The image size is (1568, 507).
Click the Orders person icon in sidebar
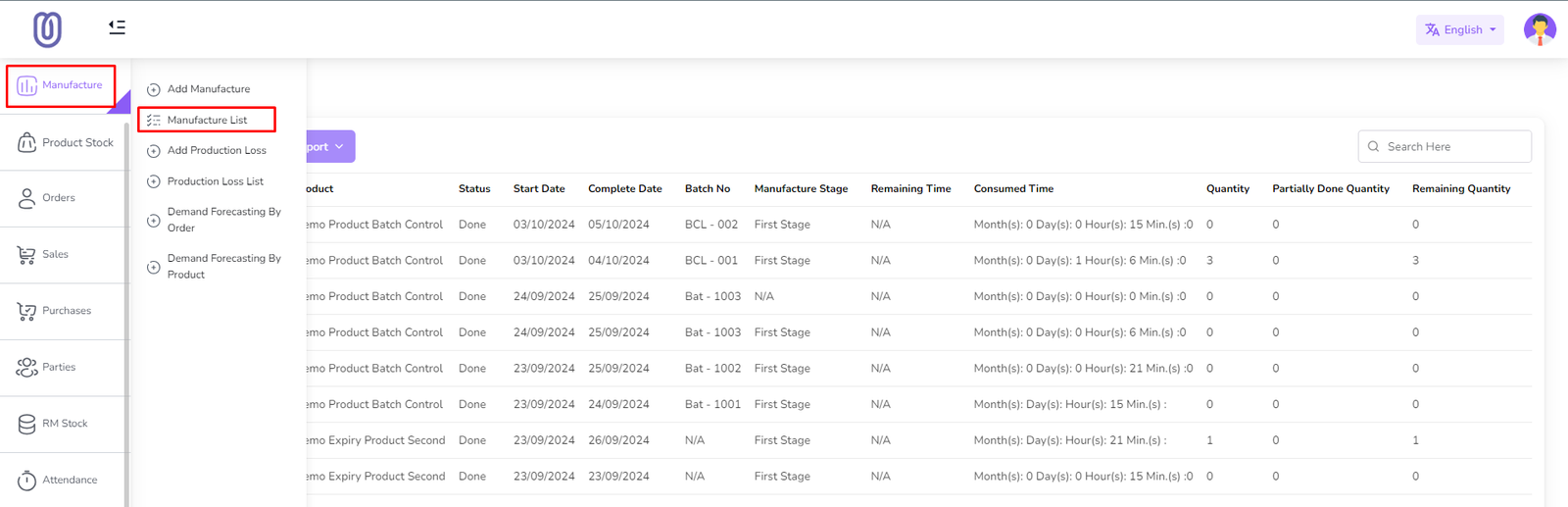(x=26, y=198)
